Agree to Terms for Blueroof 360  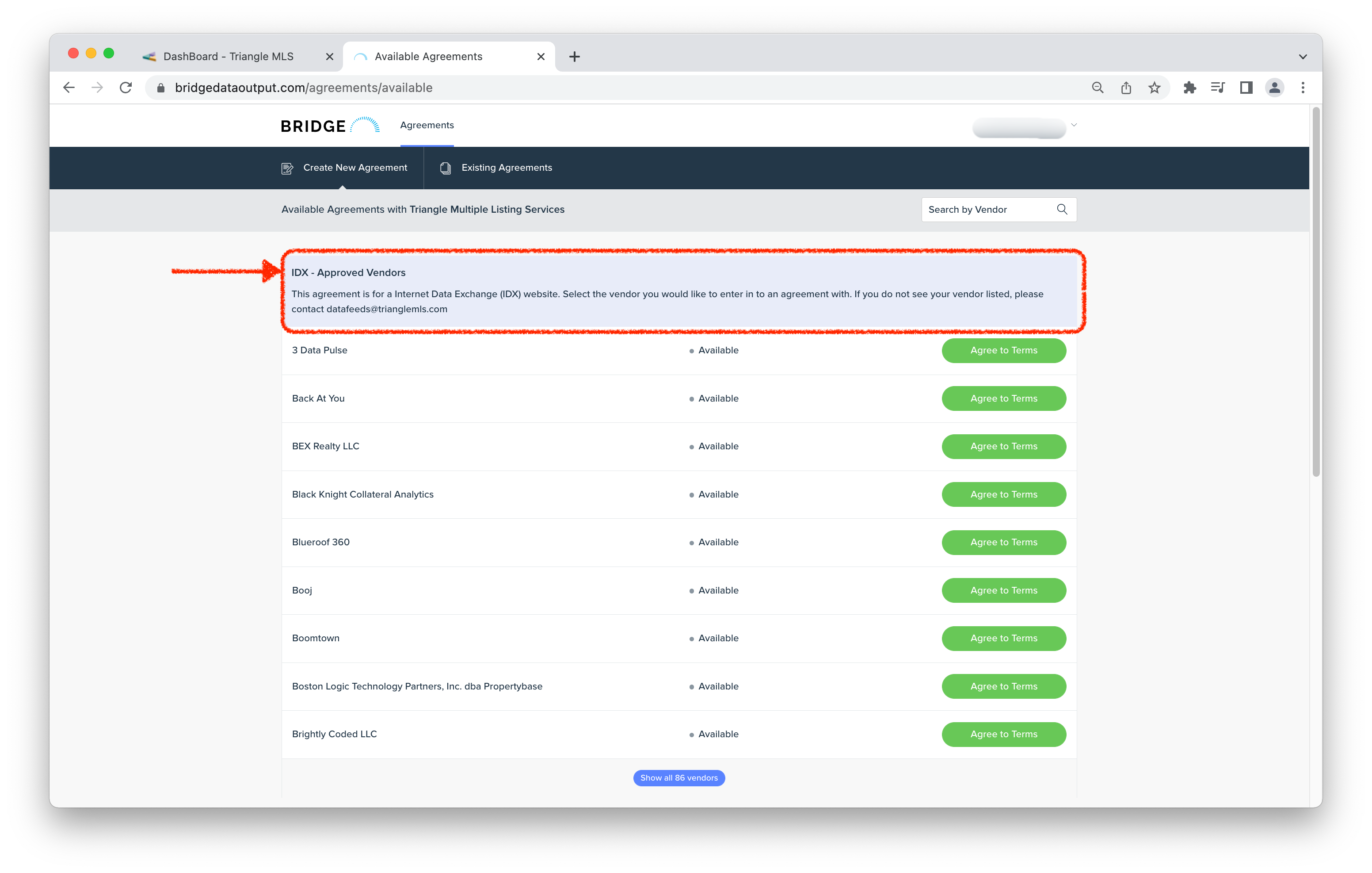pos(1003,542)
